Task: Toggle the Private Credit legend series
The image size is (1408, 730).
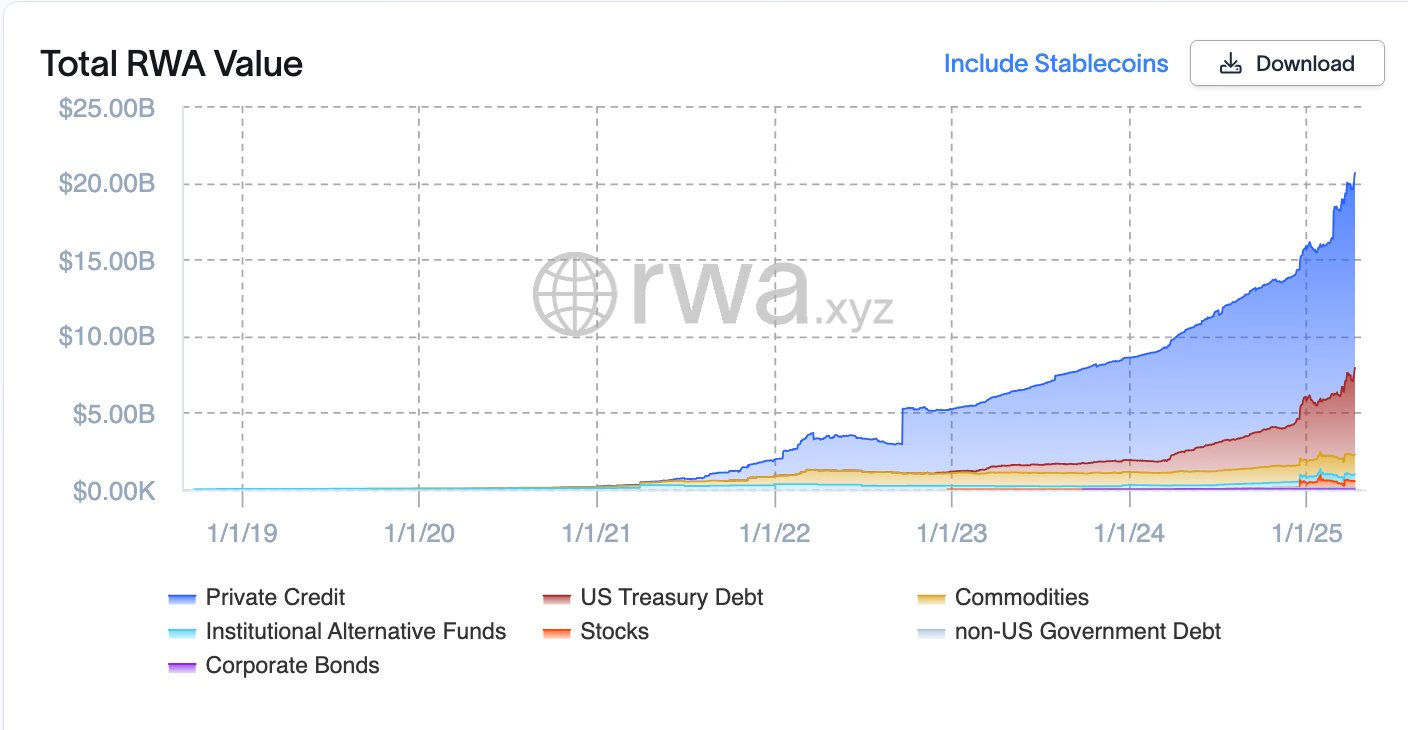Action: (x=275, y=598)
